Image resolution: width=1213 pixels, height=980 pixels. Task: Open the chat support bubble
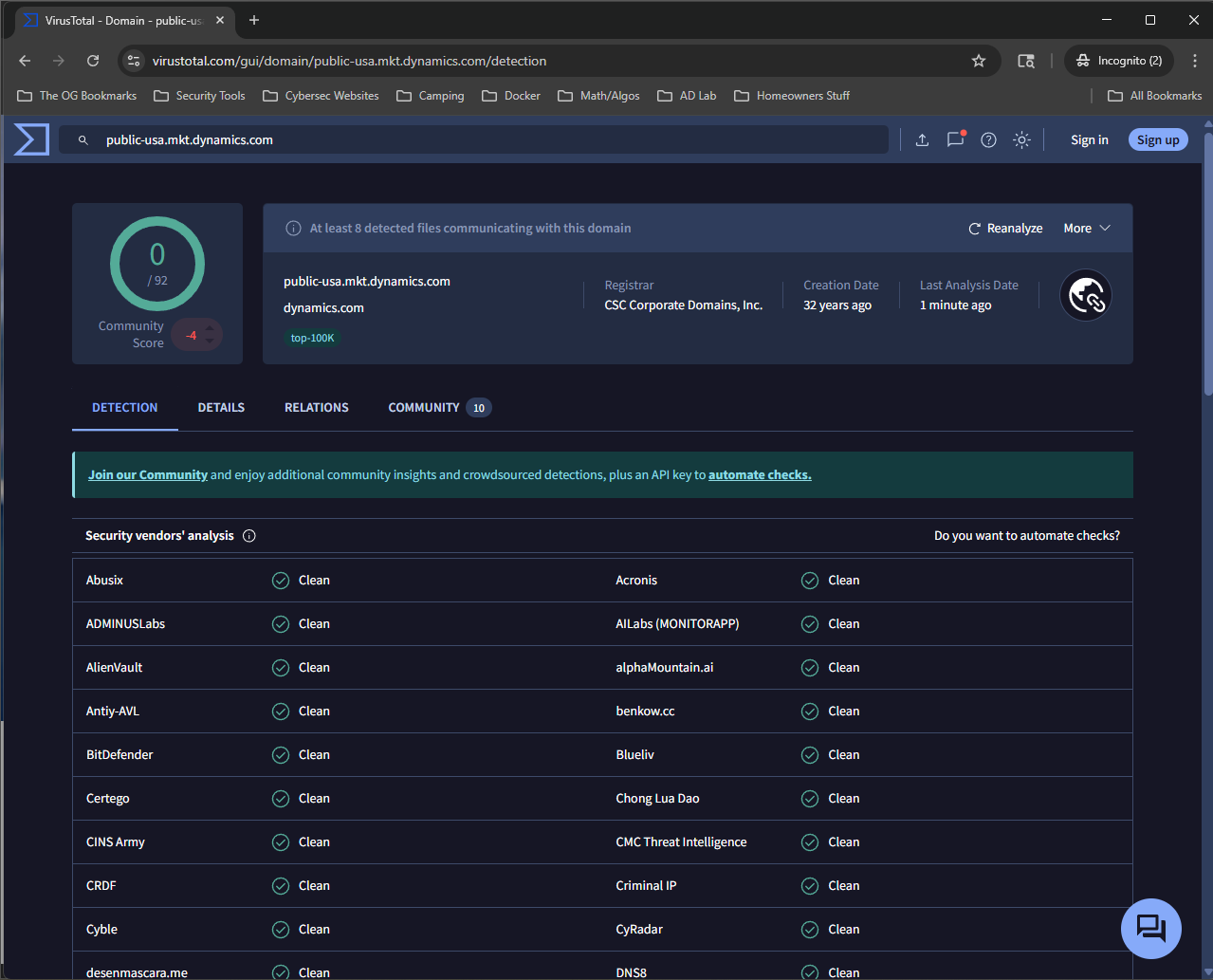pyautogui.click(x=1150, y=929)
